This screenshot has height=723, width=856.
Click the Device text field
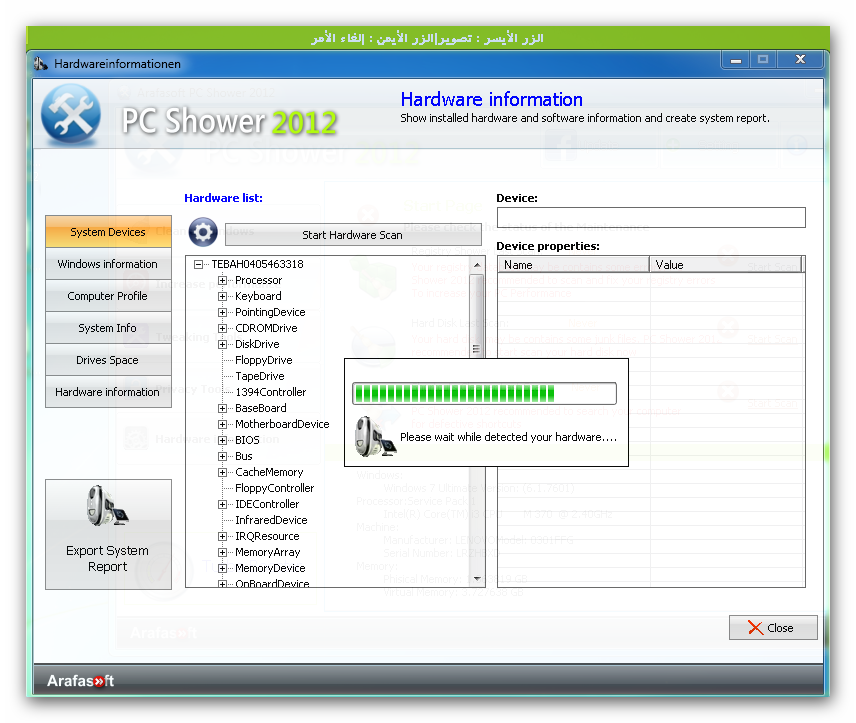point(651,217)
